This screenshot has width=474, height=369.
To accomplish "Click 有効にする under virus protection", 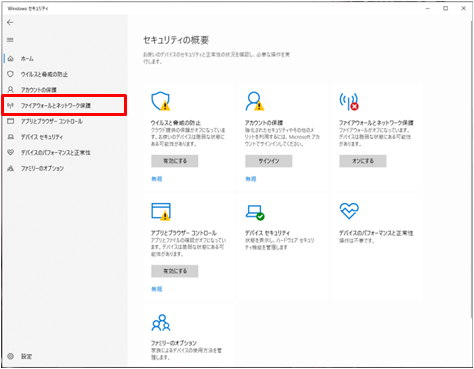I will click(175, 161).
